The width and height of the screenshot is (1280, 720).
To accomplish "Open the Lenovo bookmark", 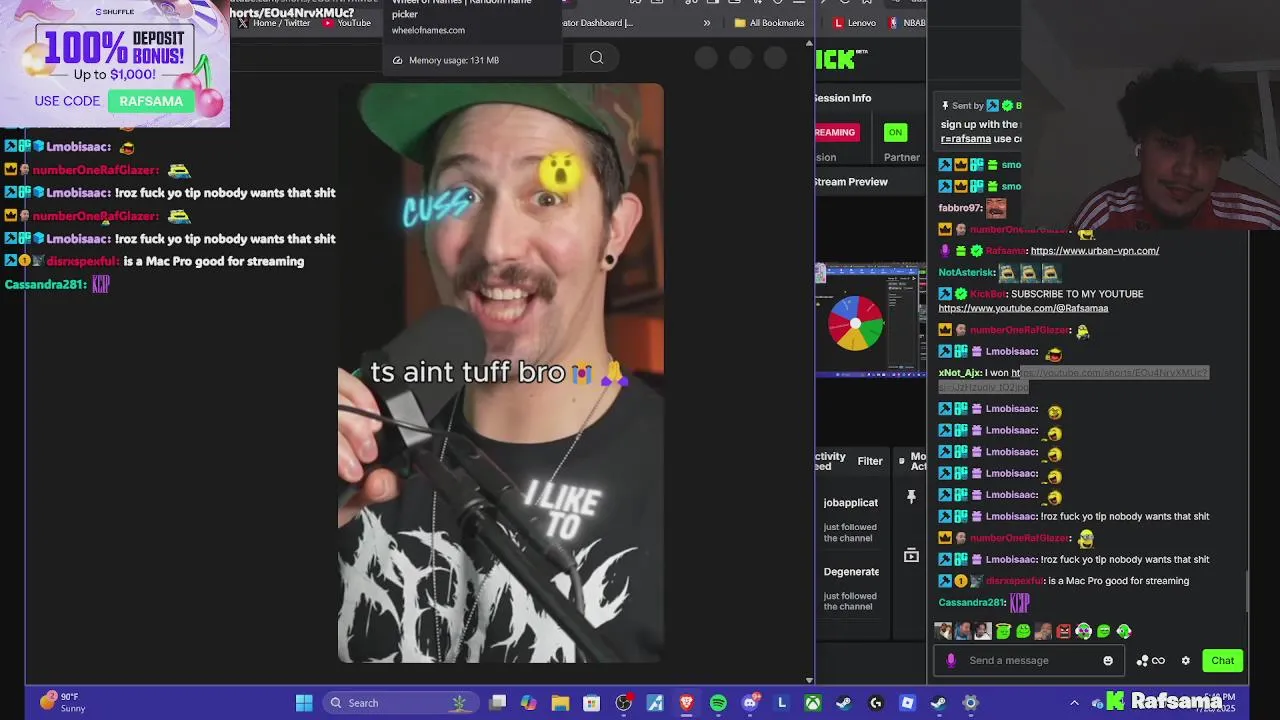I will click(x=855, y=23).
